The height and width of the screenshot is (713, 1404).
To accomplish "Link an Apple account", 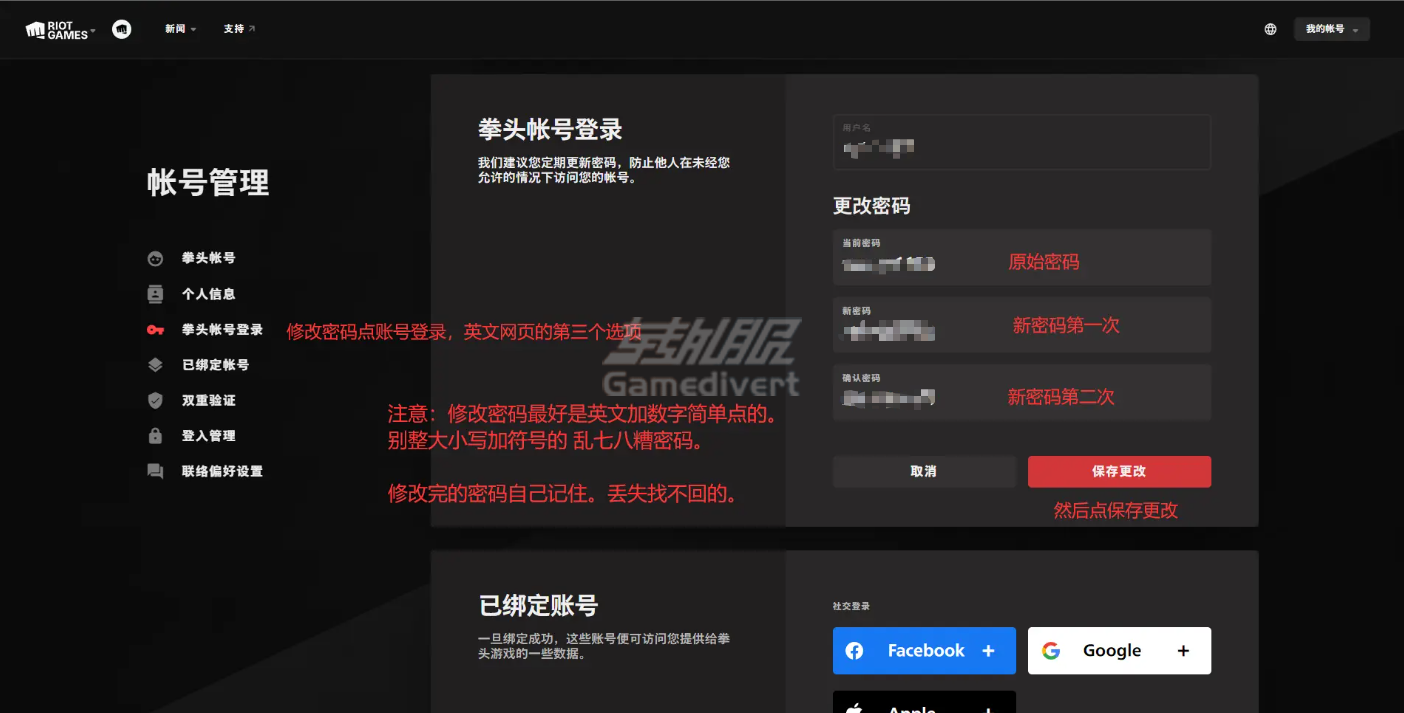I will (924, 702).
